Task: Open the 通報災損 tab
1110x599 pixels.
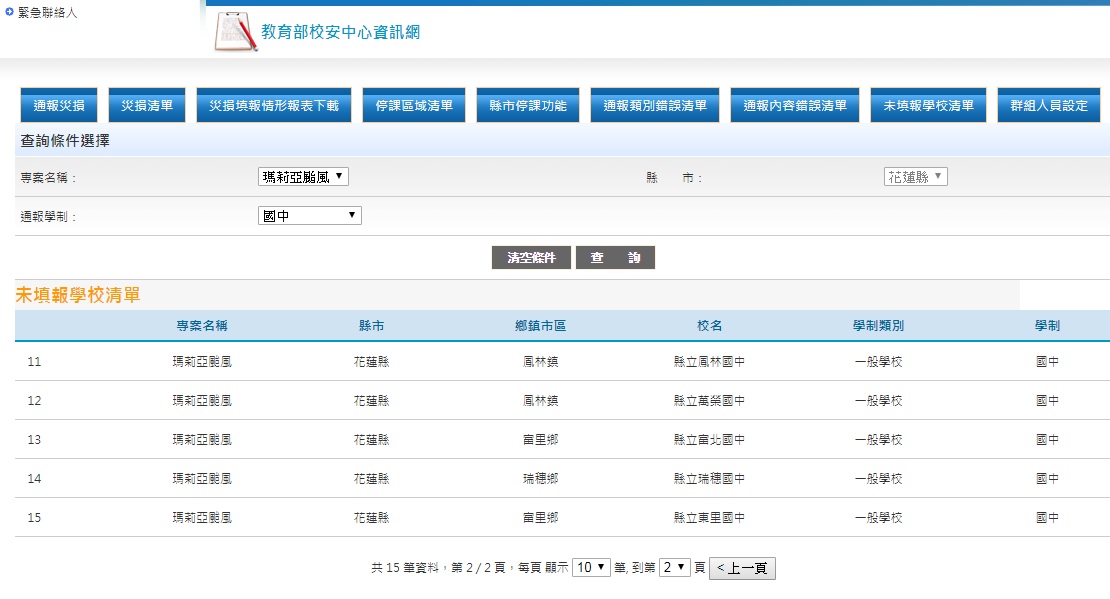Action: coord(59,105)
